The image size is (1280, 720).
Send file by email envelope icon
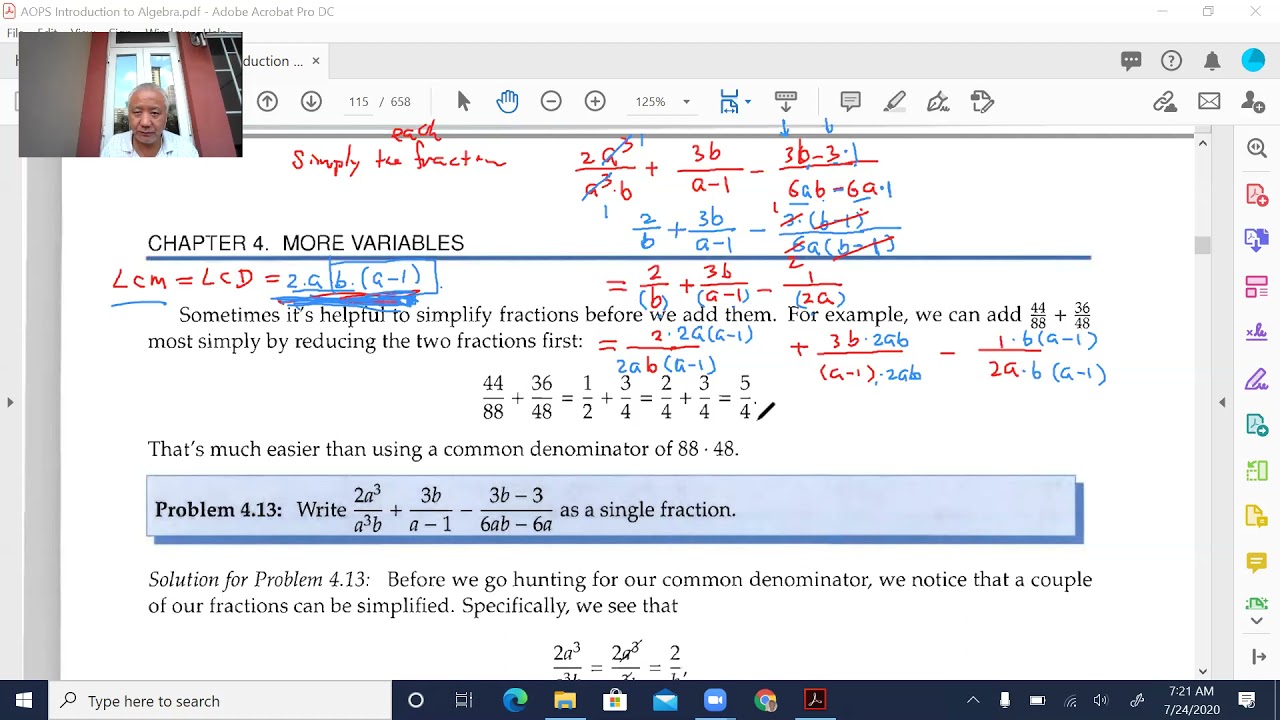click(x=1209, y=101)
